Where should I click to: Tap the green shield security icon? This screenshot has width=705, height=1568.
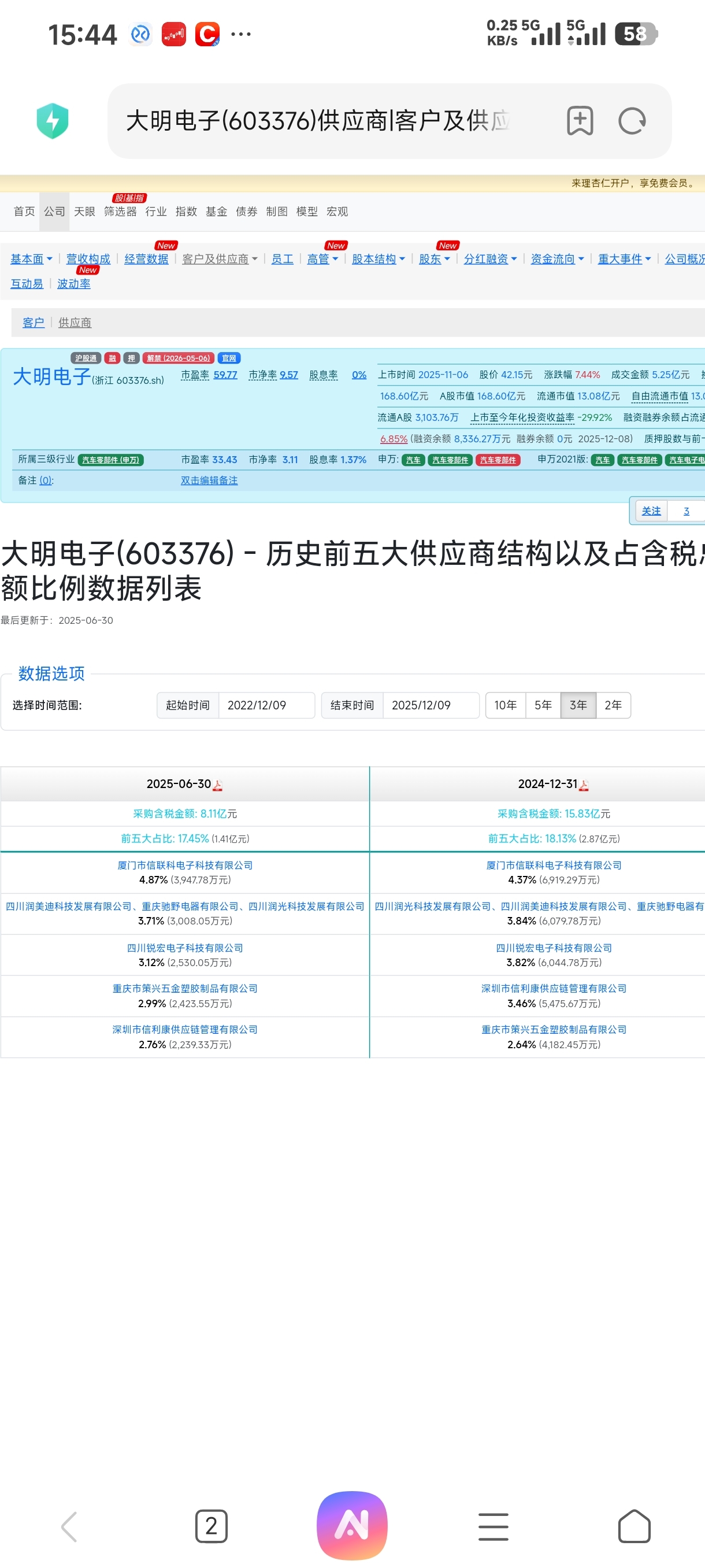(53, 120)
